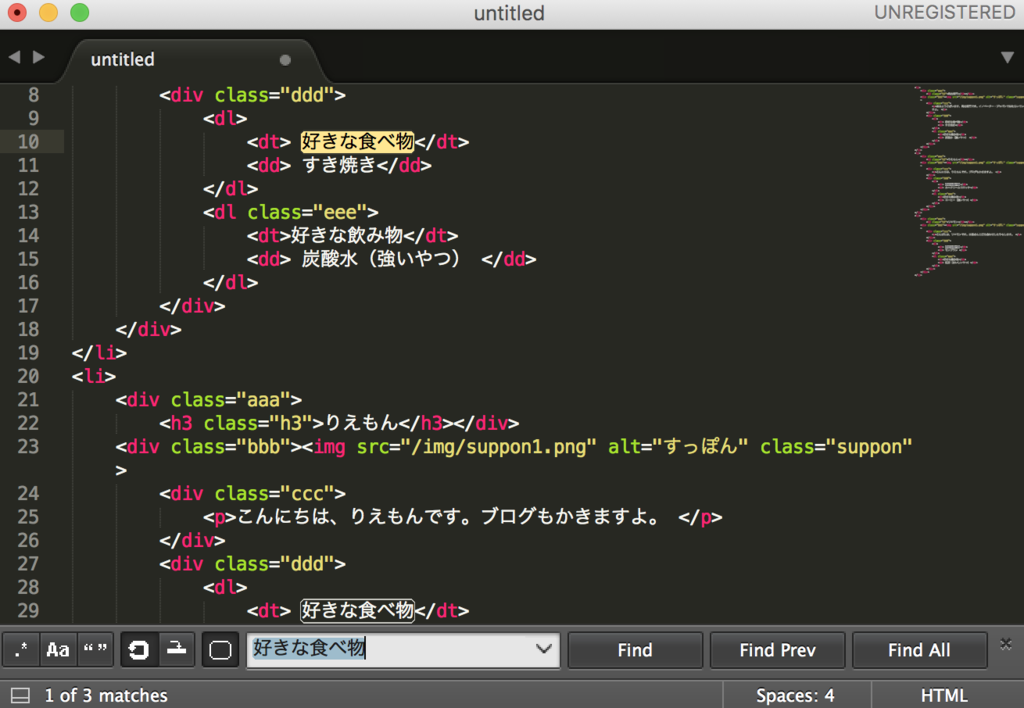Open the find history dropdown arrow
This screenshot has height=708, width=1024.
coord(544,650)
